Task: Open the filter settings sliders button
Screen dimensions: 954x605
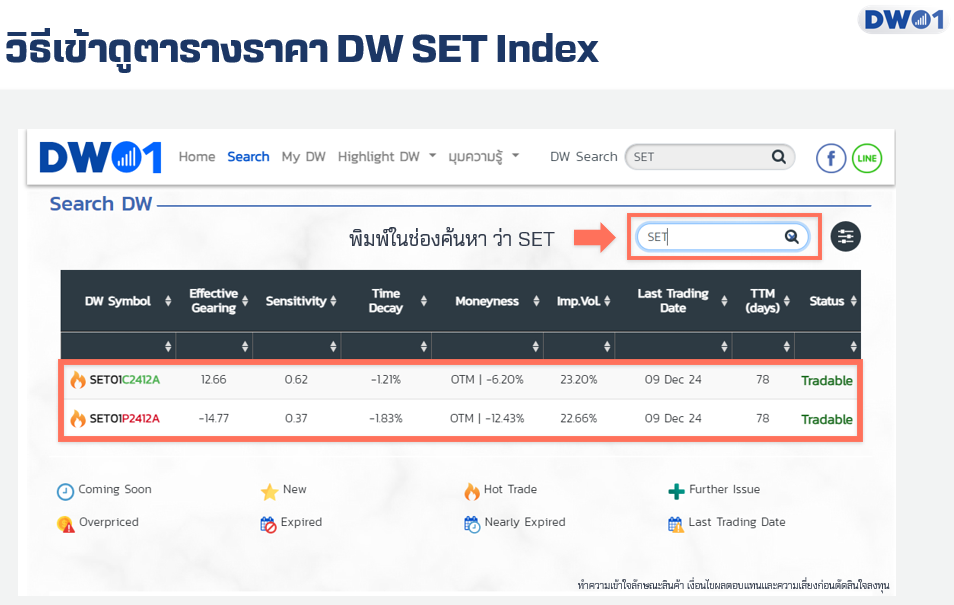Action: [x=846, y=236]
